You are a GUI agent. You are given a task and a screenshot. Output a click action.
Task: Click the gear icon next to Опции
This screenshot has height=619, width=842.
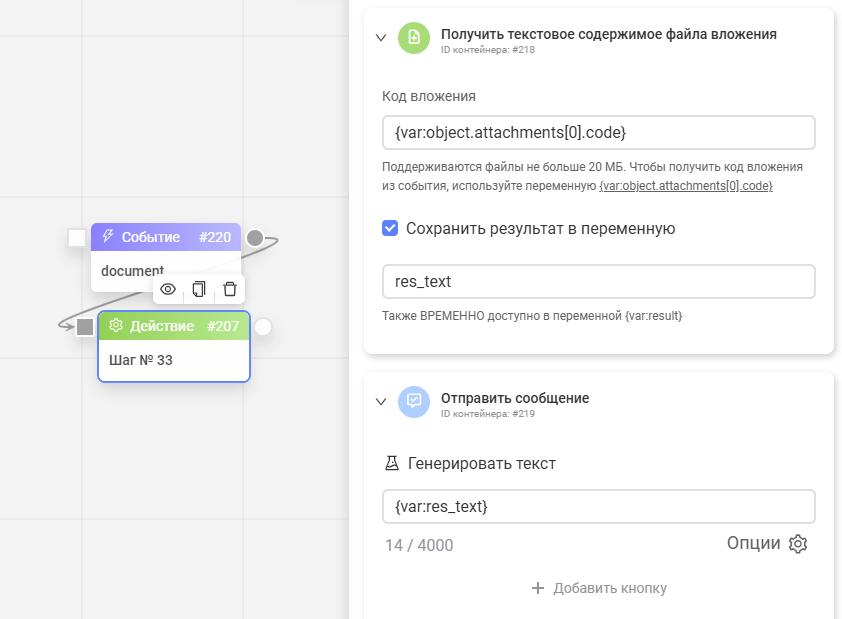click(798, 544)
